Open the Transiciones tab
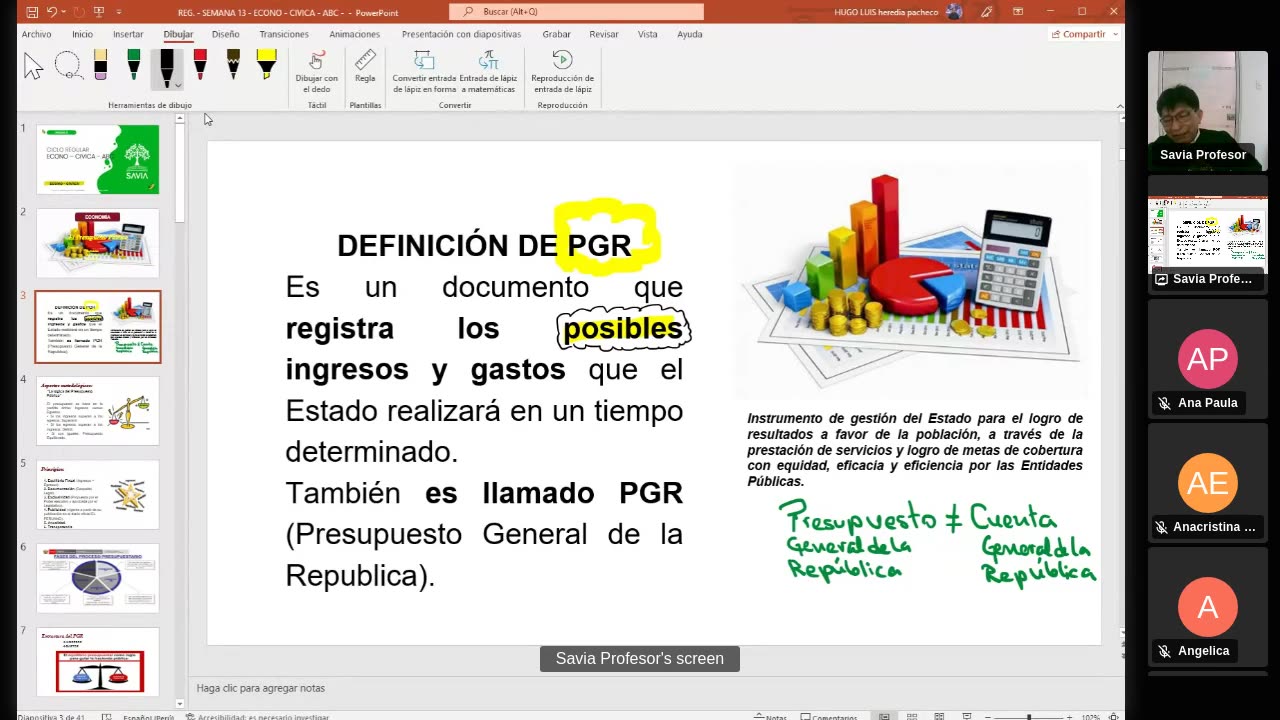1280x720 pixels. 284,34
